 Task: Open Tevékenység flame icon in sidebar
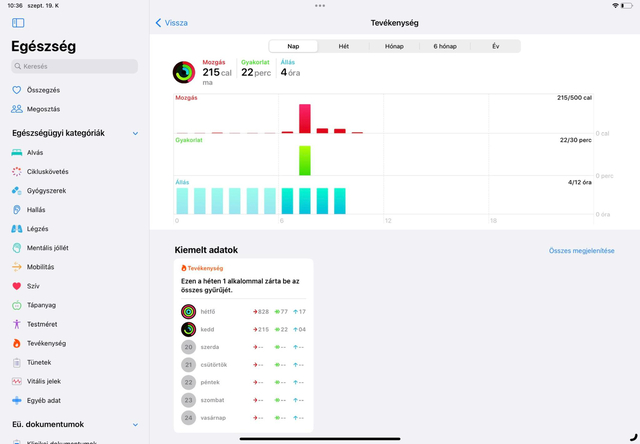(x=17, y=343)
